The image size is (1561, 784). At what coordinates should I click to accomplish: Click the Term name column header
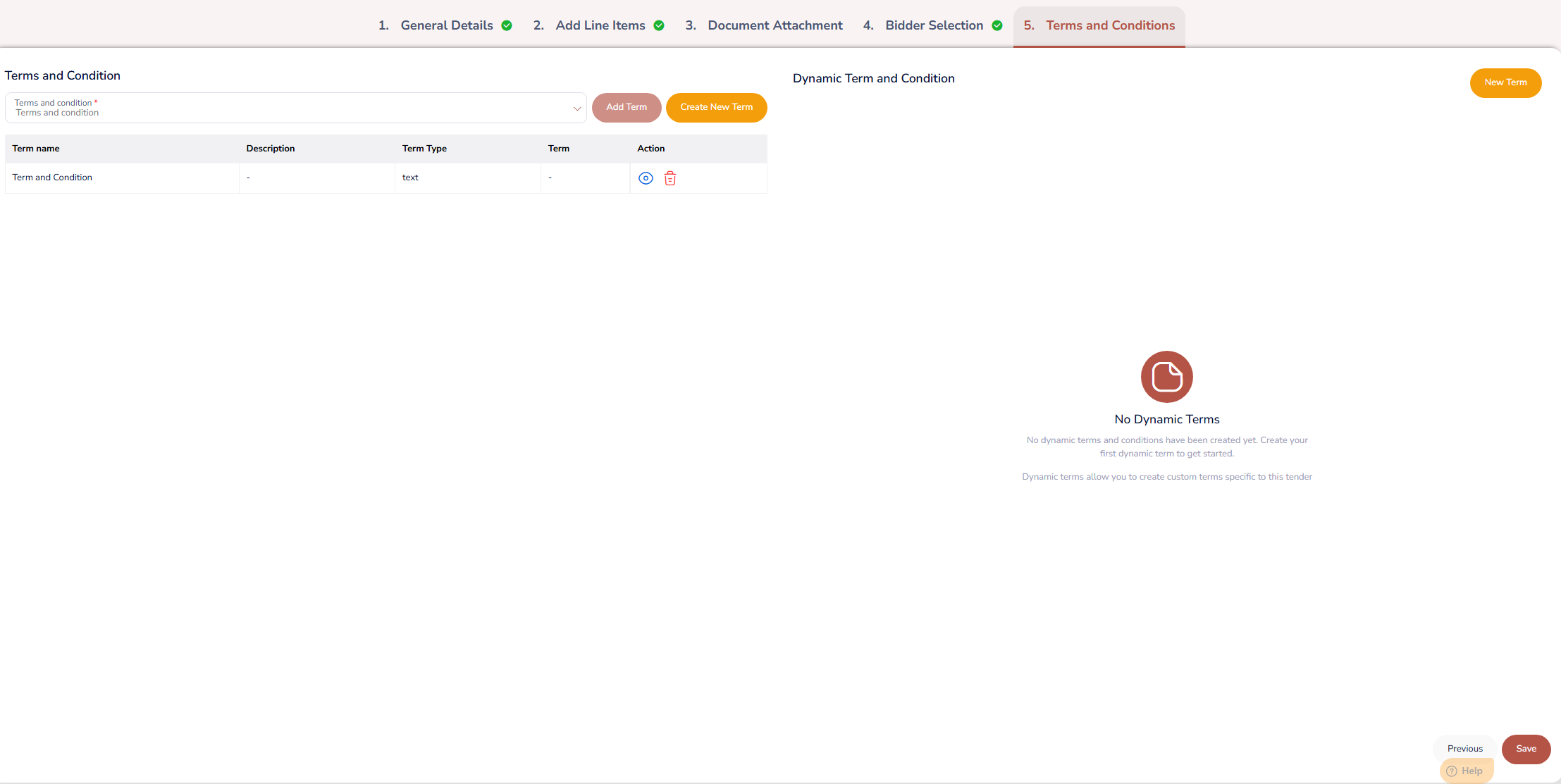pos(36,149)
